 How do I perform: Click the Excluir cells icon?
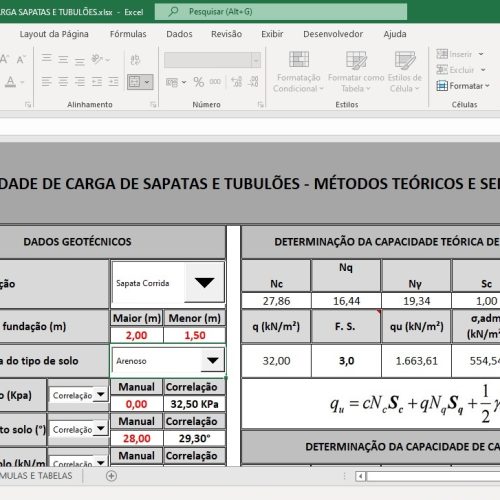tap(442, 70)
